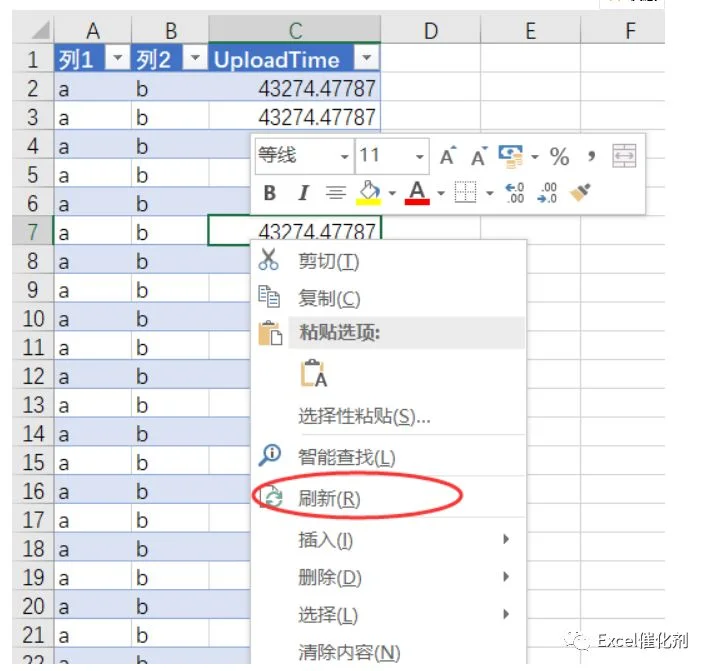Screen dimensions: 711x671
Task: Click the borders icon
Action: click(465, 193)
